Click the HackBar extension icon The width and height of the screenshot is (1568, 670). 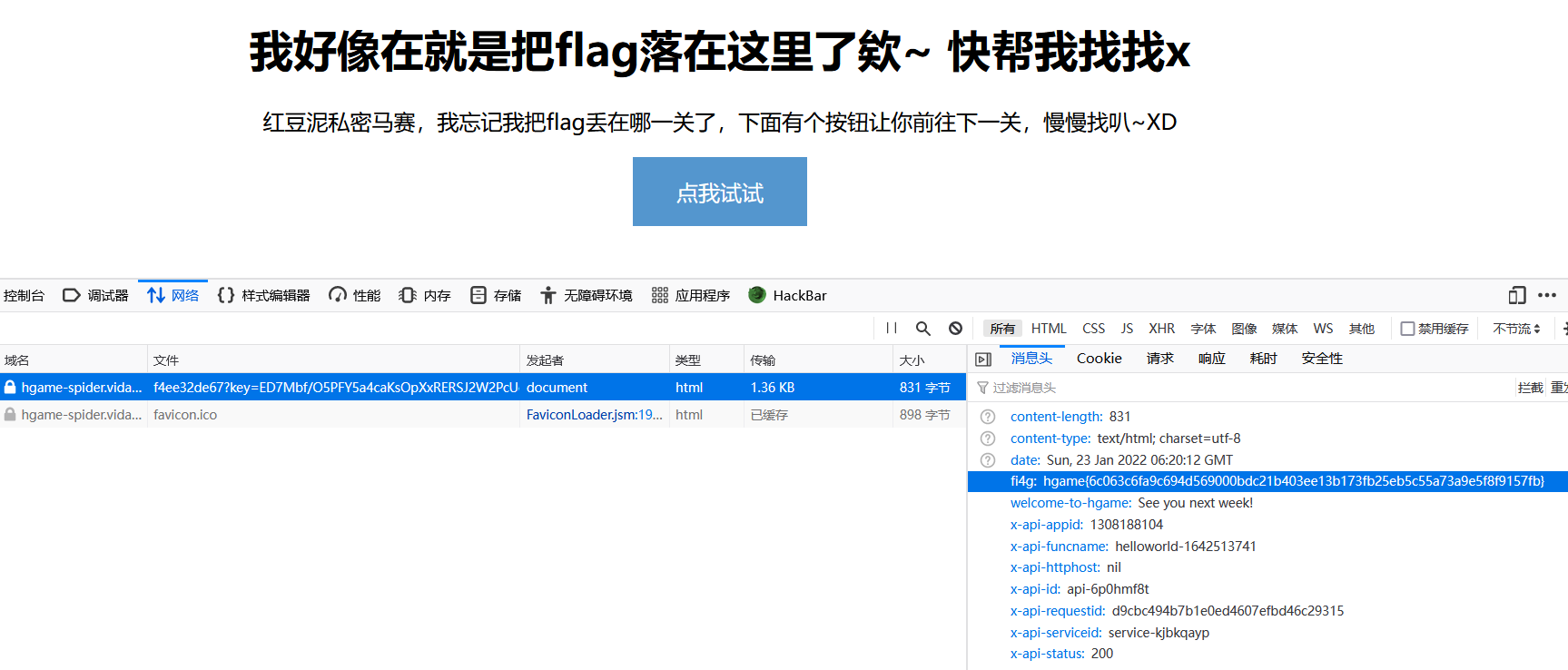tap(757, 295)
